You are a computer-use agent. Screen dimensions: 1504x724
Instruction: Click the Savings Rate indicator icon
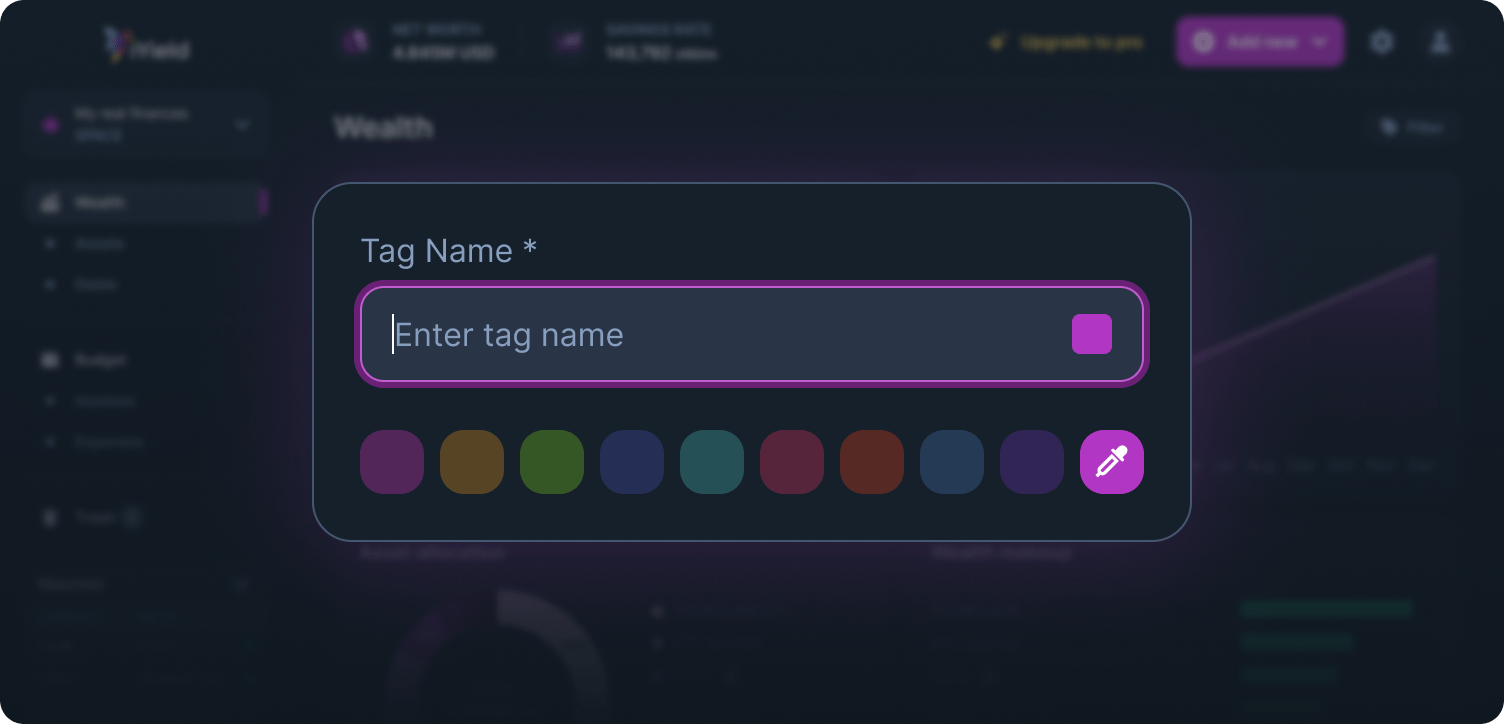click(568, 42)
